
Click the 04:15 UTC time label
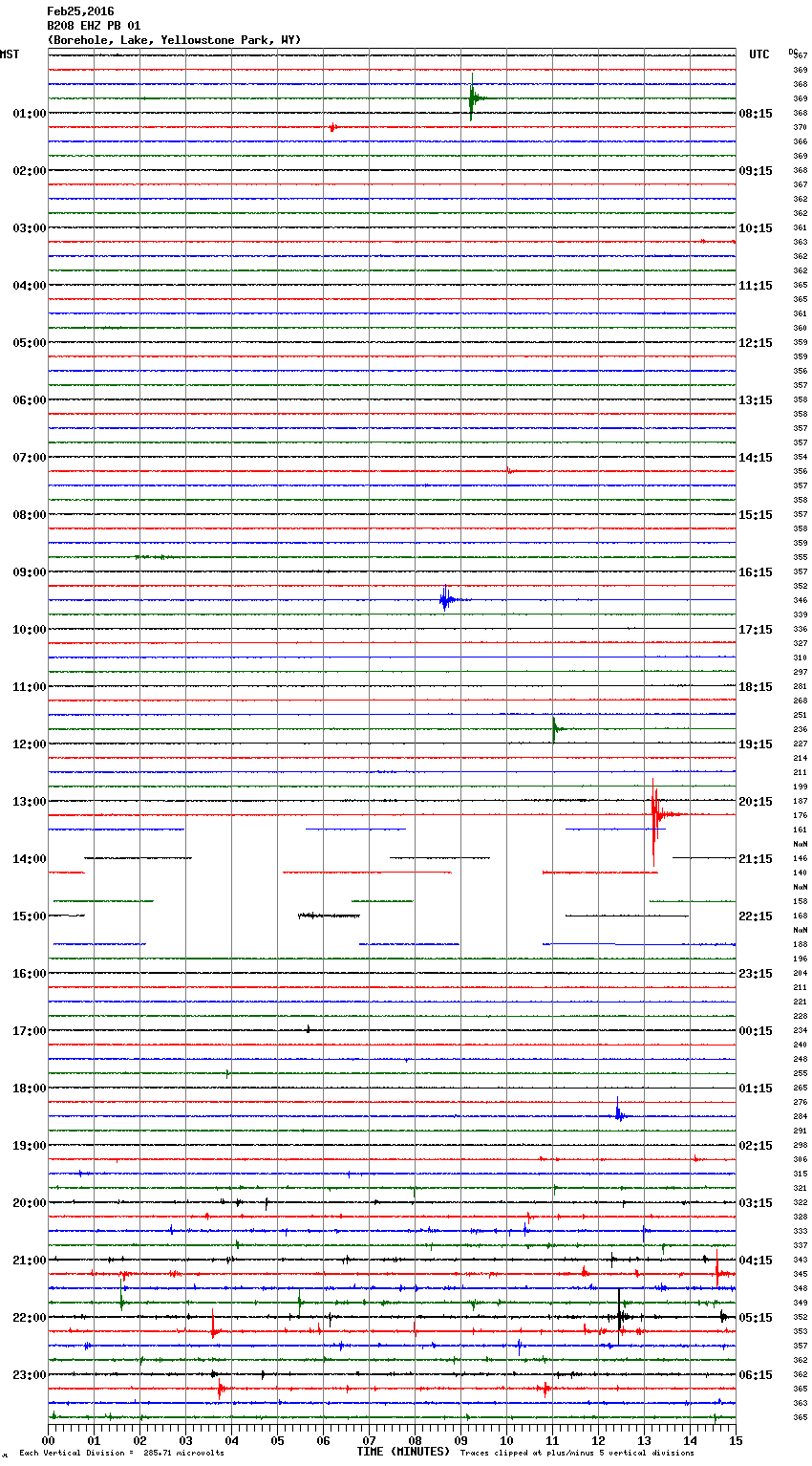coord(756,1261)
